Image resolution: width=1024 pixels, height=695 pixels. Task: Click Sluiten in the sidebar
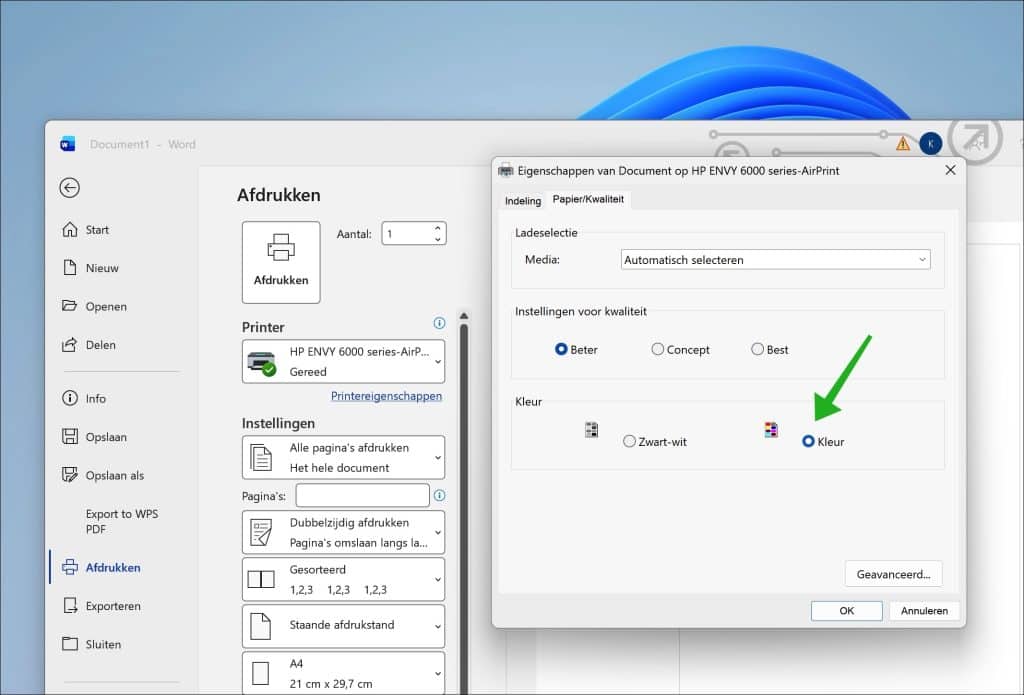(103, 644)
